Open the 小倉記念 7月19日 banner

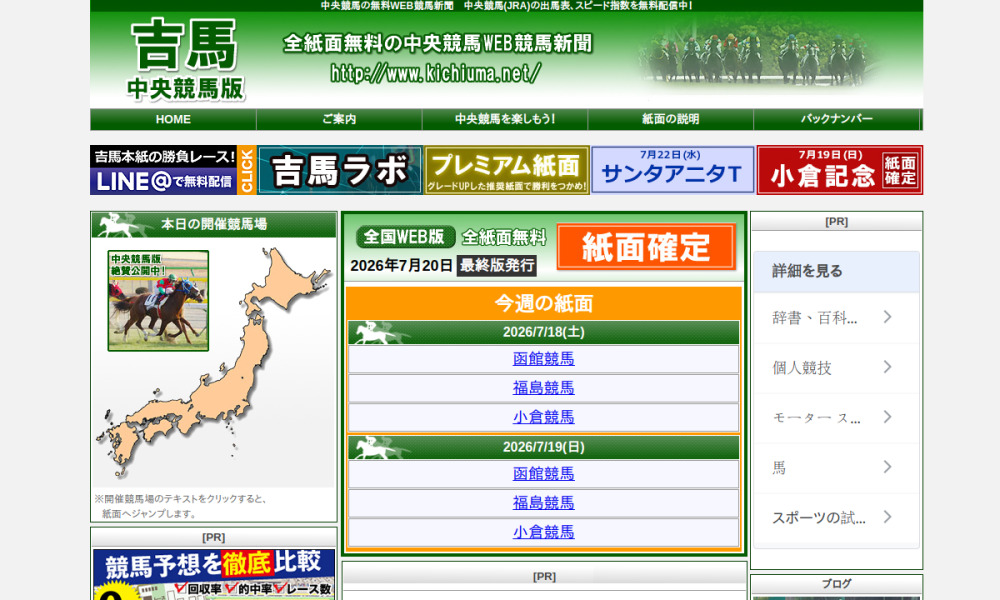point(840,170)
